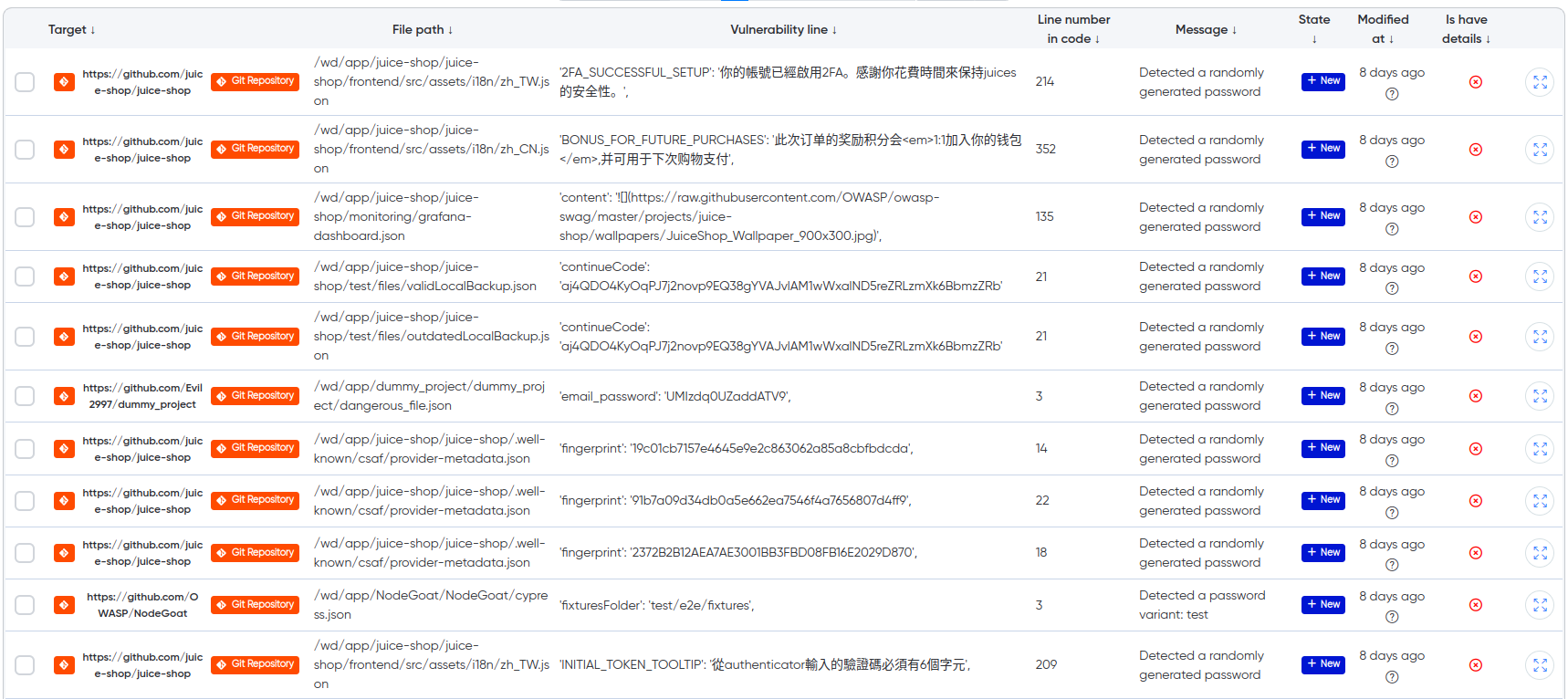The width and height of the screenshot is (1568, 699).
Task: Click orange git icon in NodeGoat row
Action: (x=64, y=605)
